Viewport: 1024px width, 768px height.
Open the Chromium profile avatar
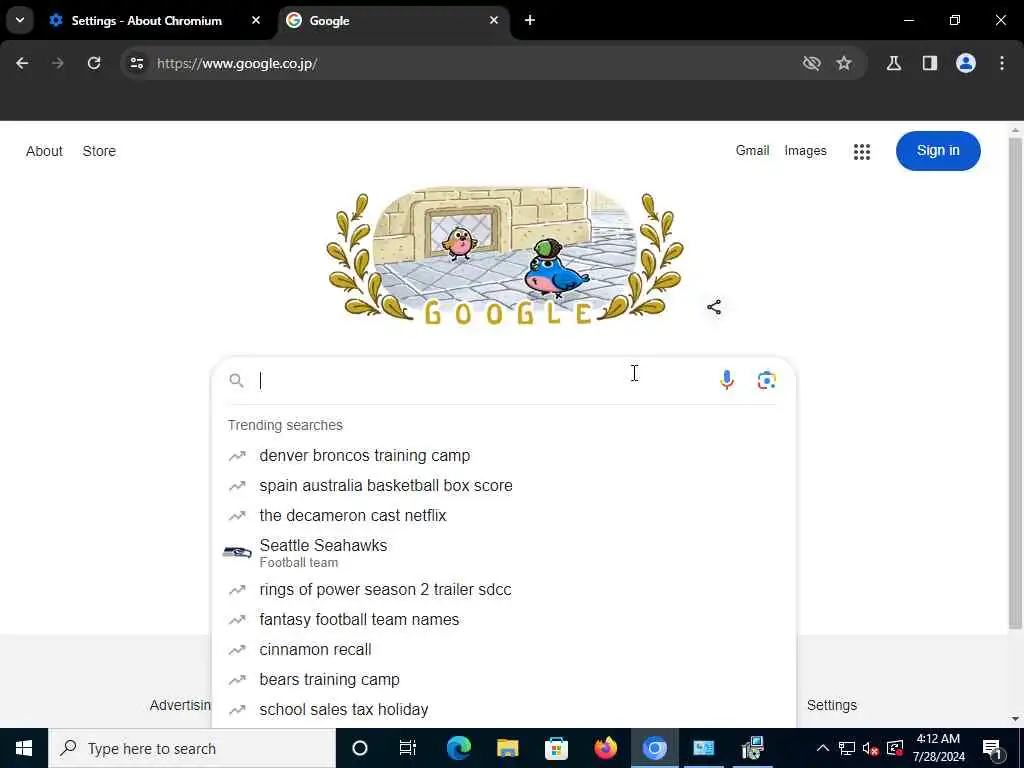(965, 63)
